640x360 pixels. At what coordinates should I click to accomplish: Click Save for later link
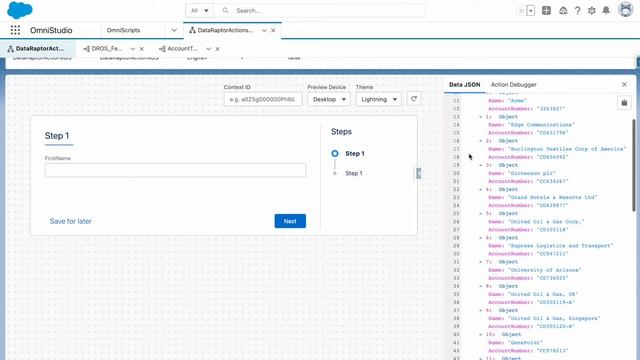tap(71, 221)
